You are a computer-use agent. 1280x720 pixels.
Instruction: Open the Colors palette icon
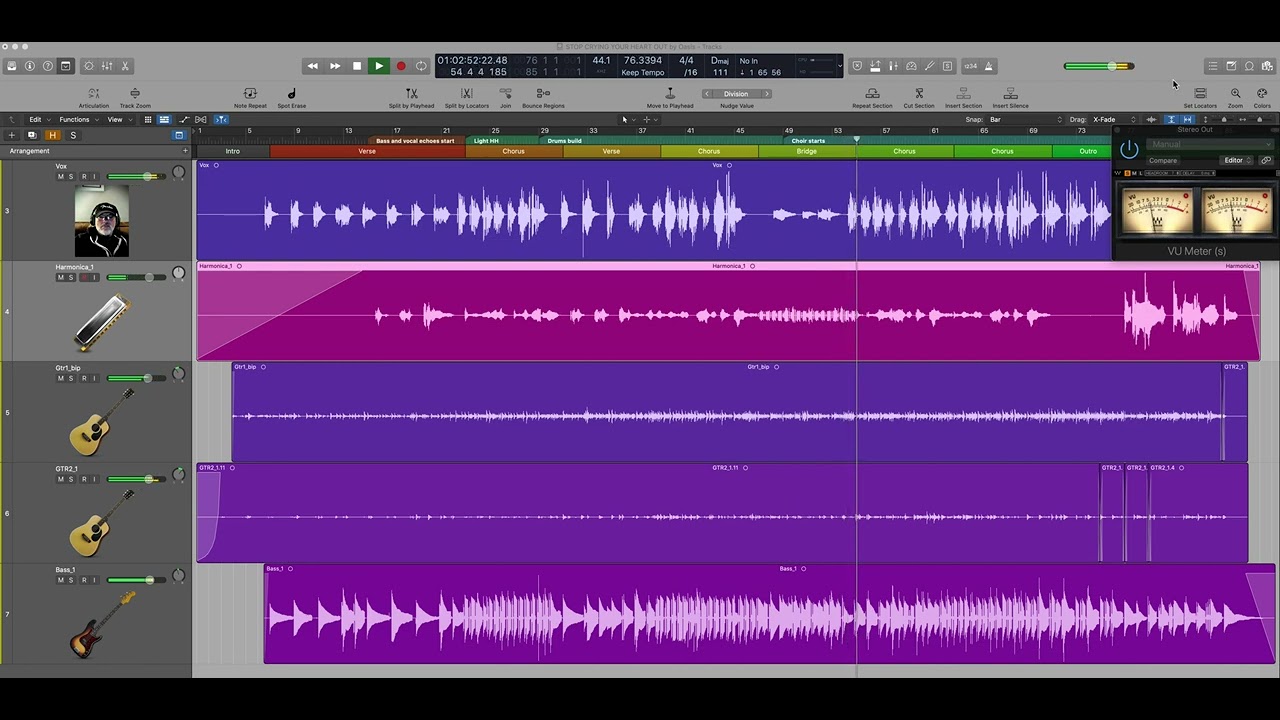point(1262,93)
